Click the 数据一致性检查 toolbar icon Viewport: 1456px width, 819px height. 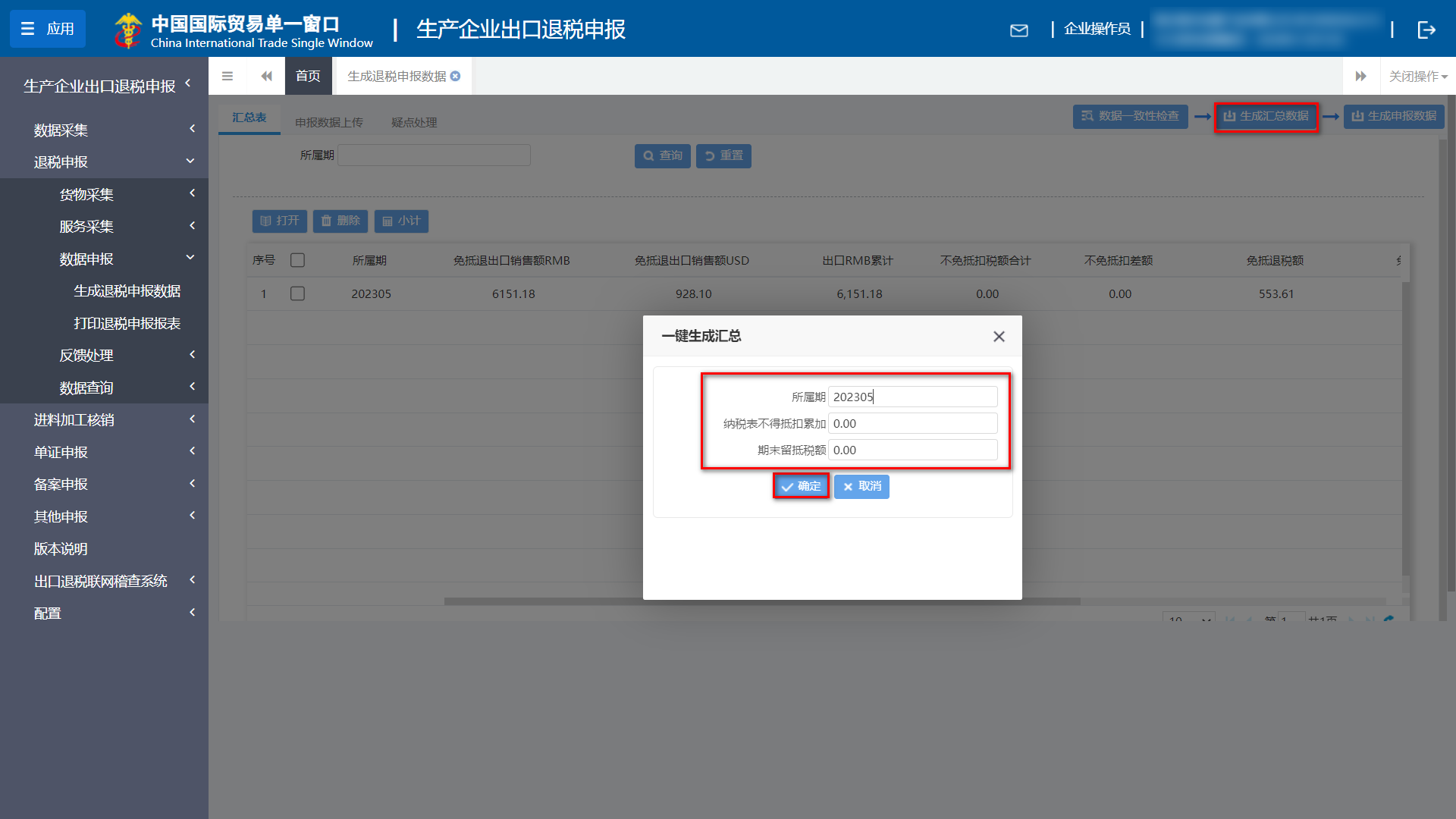pos(1130,117)
